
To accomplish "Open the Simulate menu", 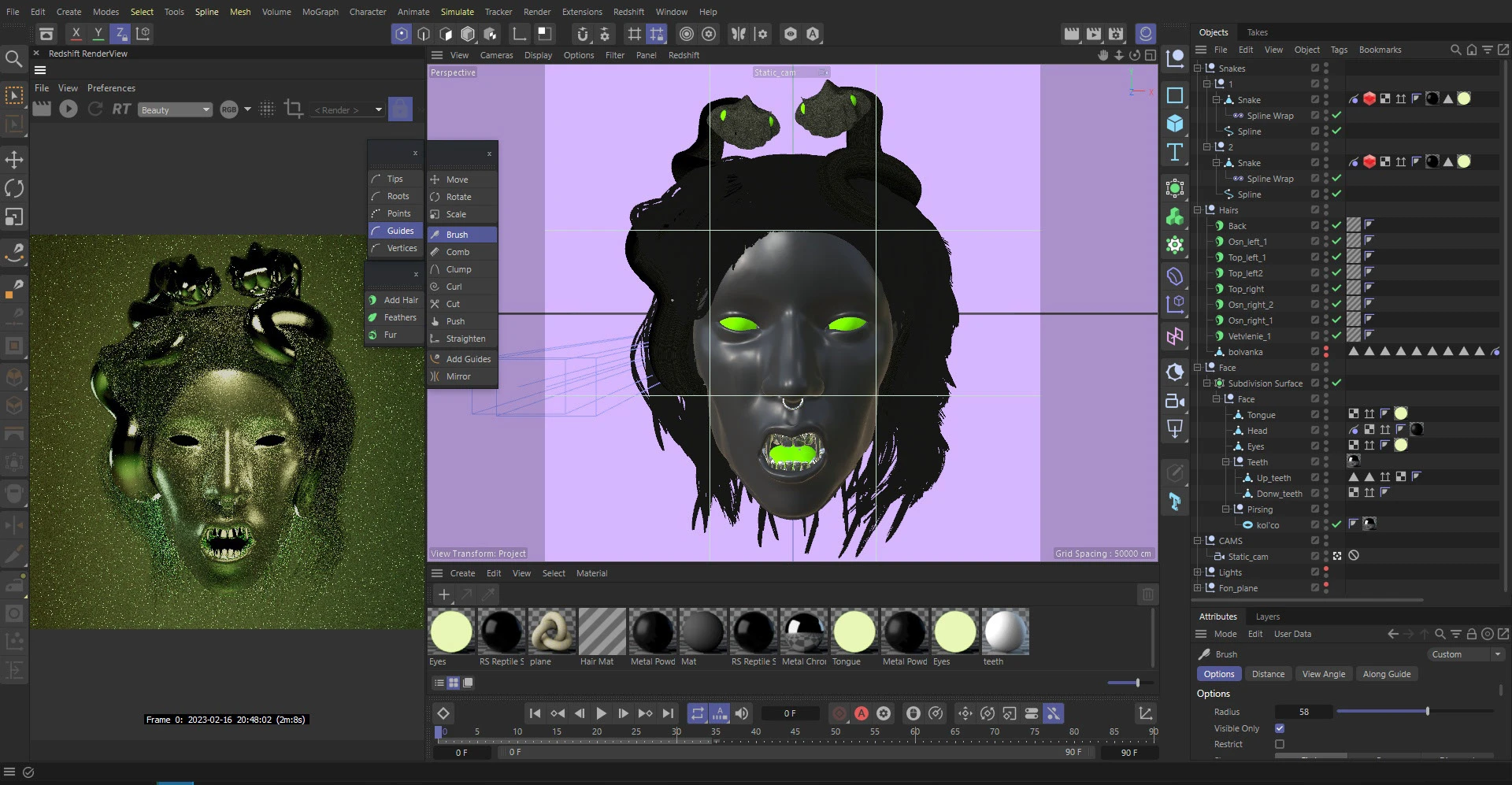I will 457,12.
